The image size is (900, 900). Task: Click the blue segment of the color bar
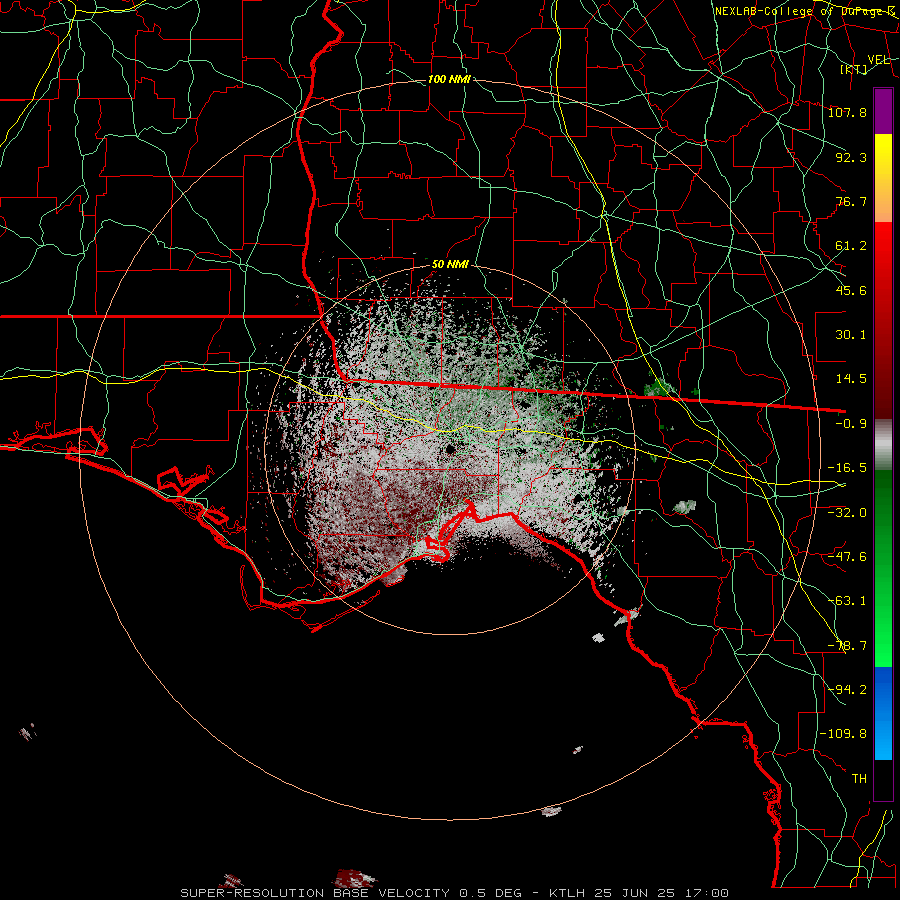click(883, 713)
